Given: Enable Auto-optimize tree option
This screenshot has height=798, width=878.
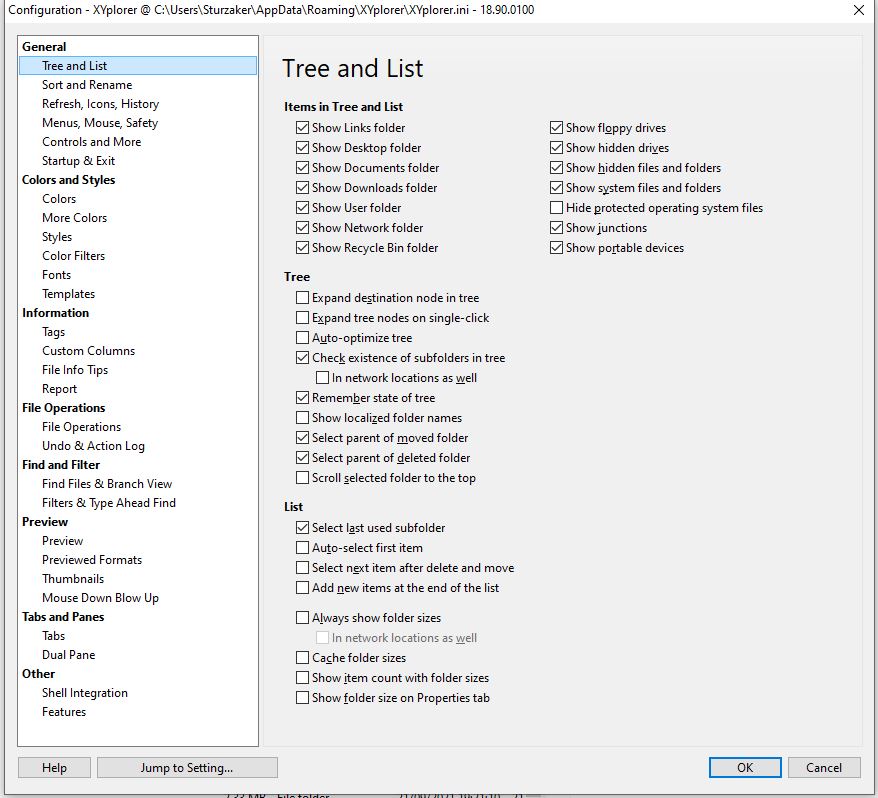Looking at the screenshot, I should (302, 338).
